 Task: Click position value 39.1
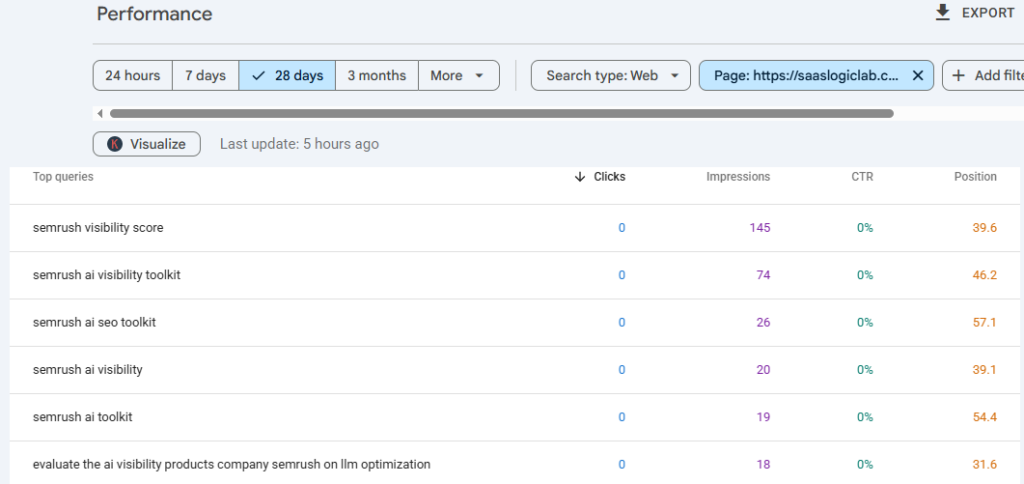tap(985, 370)
